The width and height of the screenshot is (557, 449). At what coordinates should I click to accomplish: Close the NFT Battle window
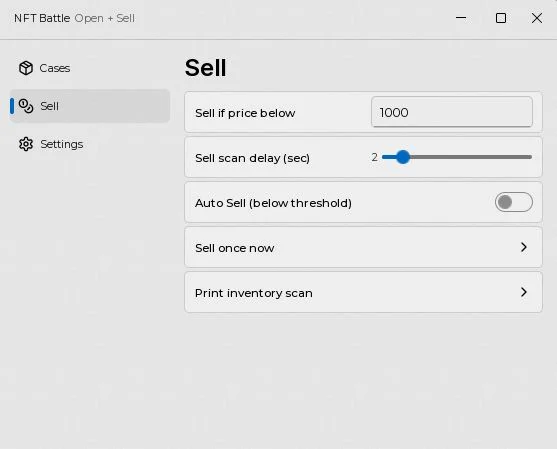pos(537,18)
